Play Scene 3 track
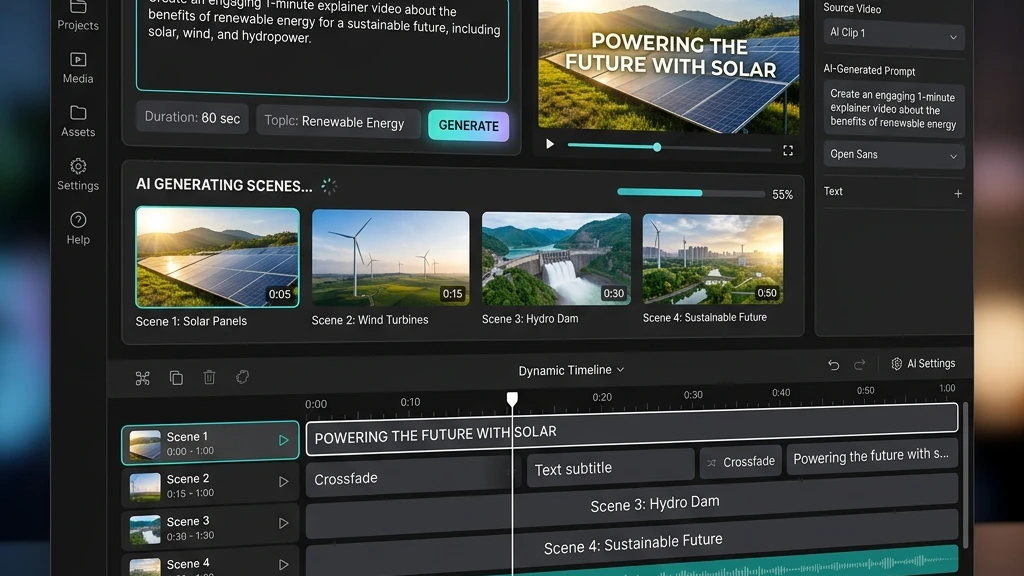The height and width of the screenshot is (576, 1024). 283,523
